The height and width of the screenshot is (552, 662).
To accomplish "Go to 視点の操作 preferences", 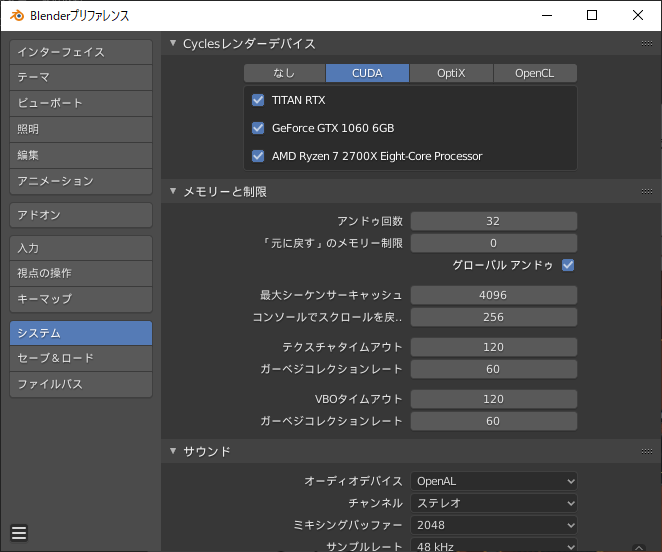I will (x=81, y=273).
